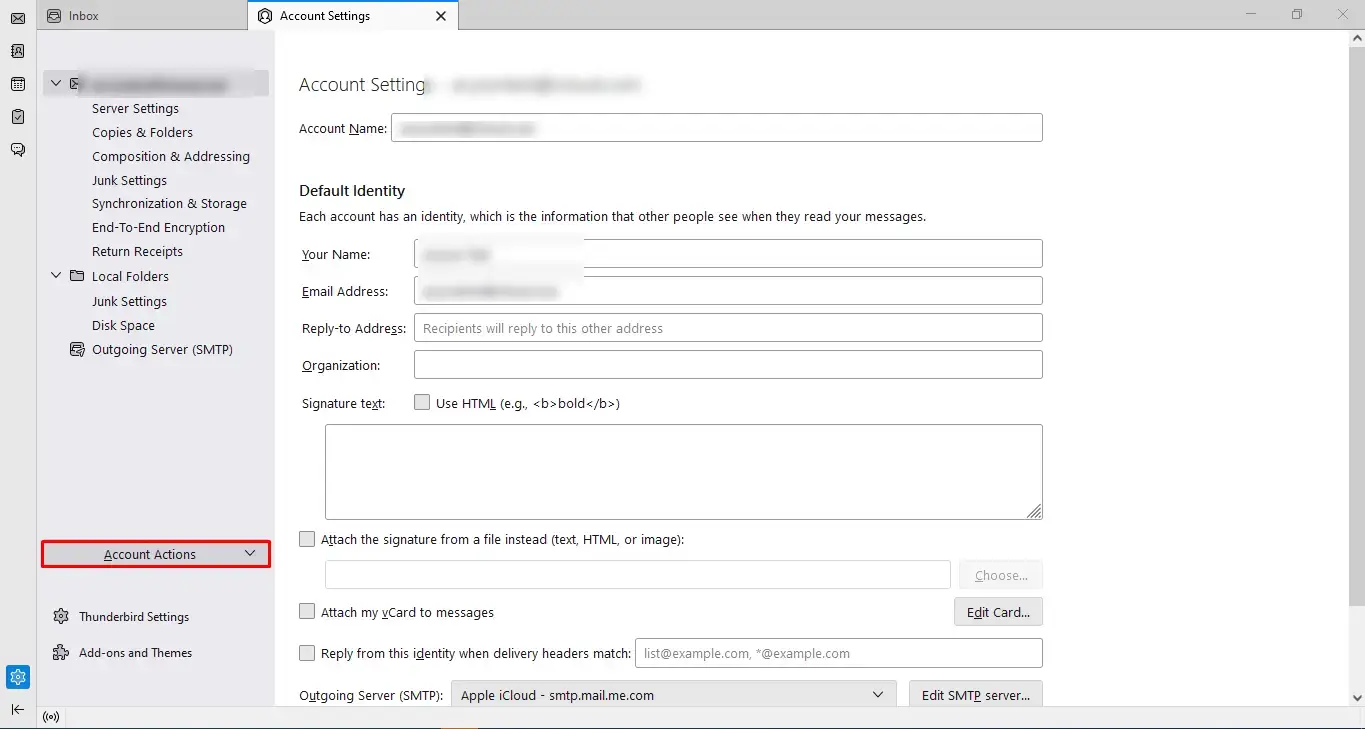The image size is (1365, 729).
Task: Check Attach my vCard to messages
Action: point(307,611)
